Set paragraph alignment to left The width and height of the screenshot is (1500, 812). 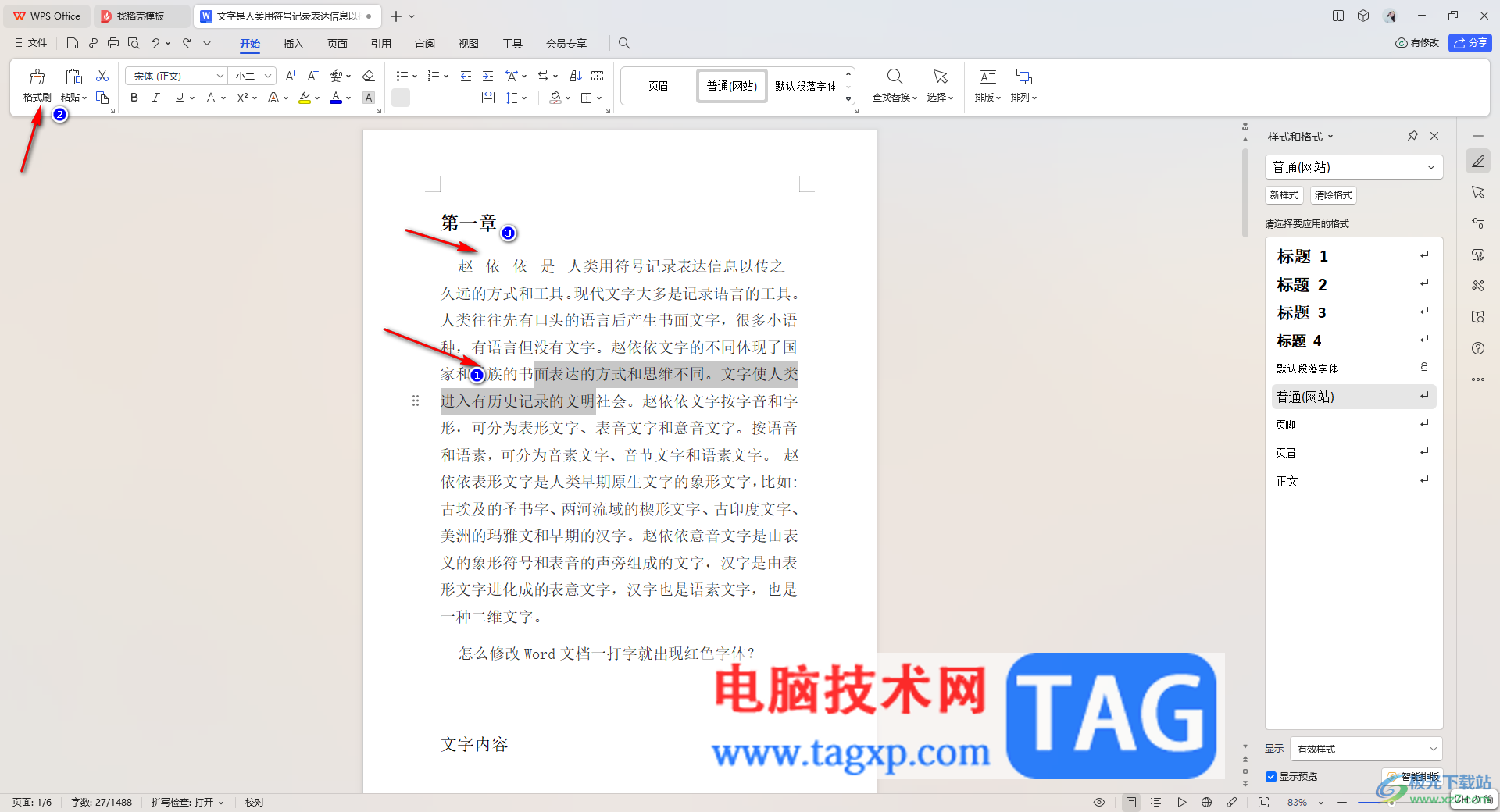coord(400,98)
